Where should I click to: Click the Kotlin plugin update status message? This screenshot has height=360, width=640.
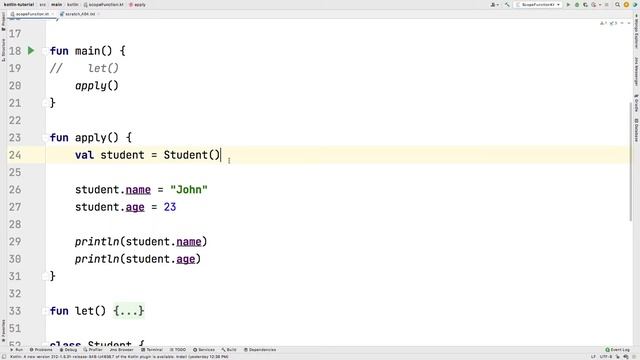click(x=119, y=357)
